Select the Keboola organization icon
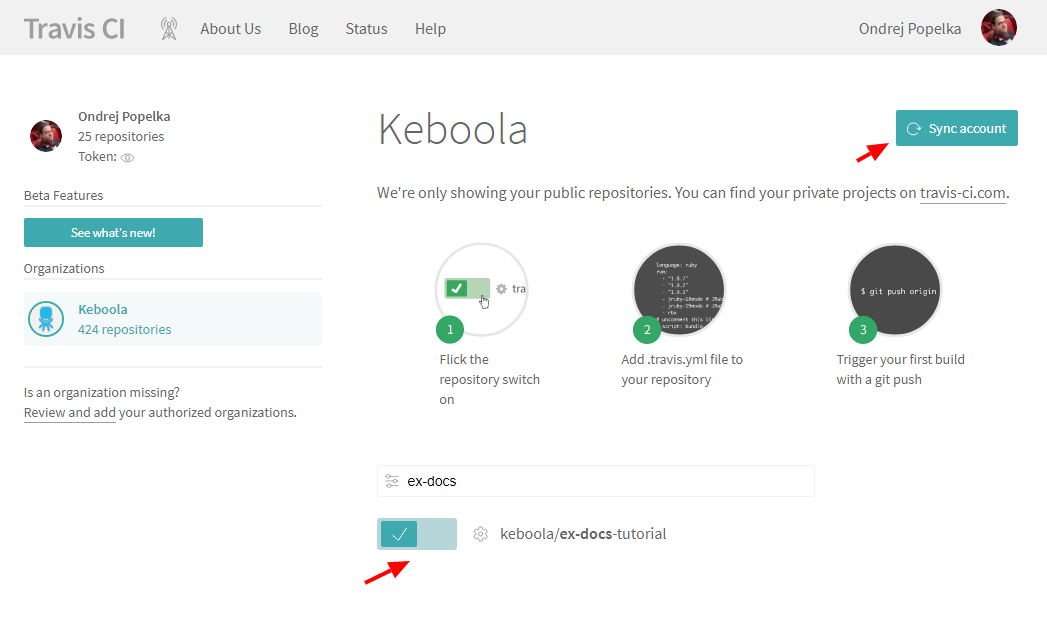This screenshot has height=624, width=1047. (46, 319)
